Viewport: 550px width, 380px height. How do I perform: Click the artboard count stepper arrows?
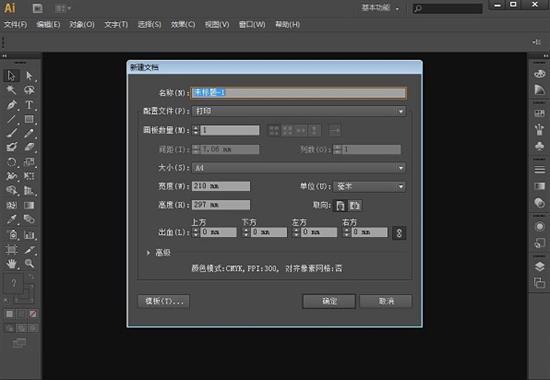tap(196, 130)
